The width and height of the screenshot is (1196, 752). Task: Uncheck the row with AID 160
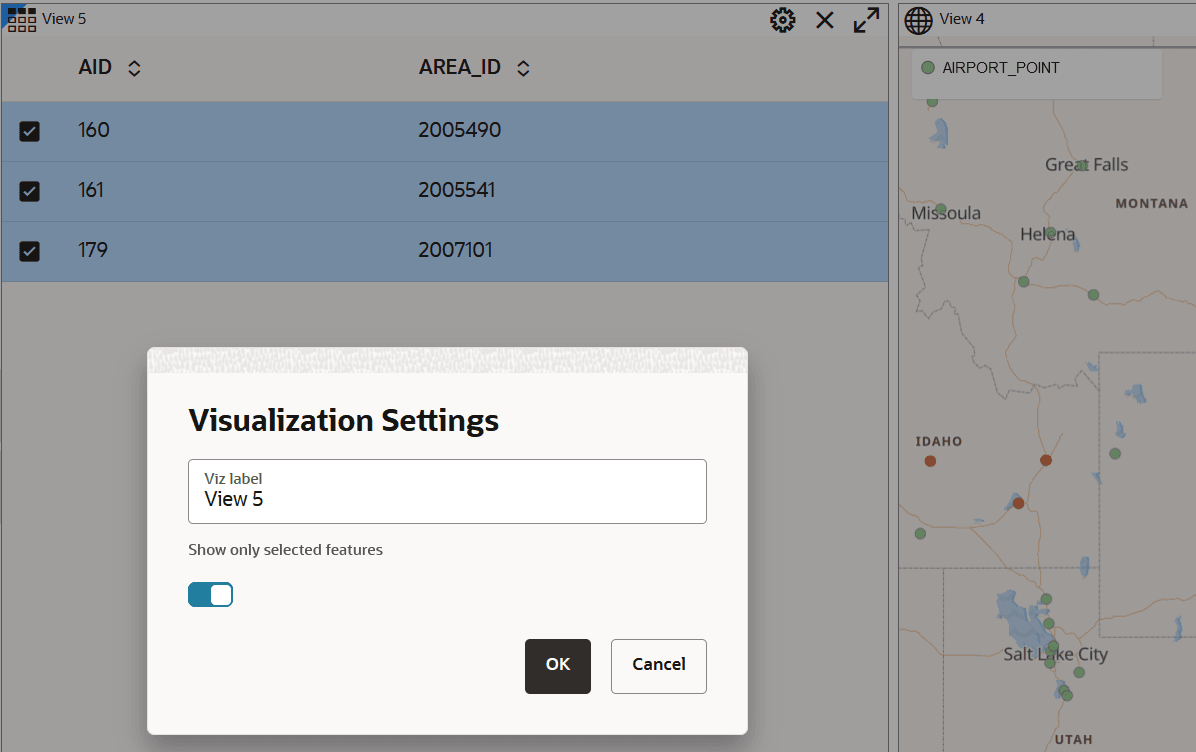tap(29, 131)
